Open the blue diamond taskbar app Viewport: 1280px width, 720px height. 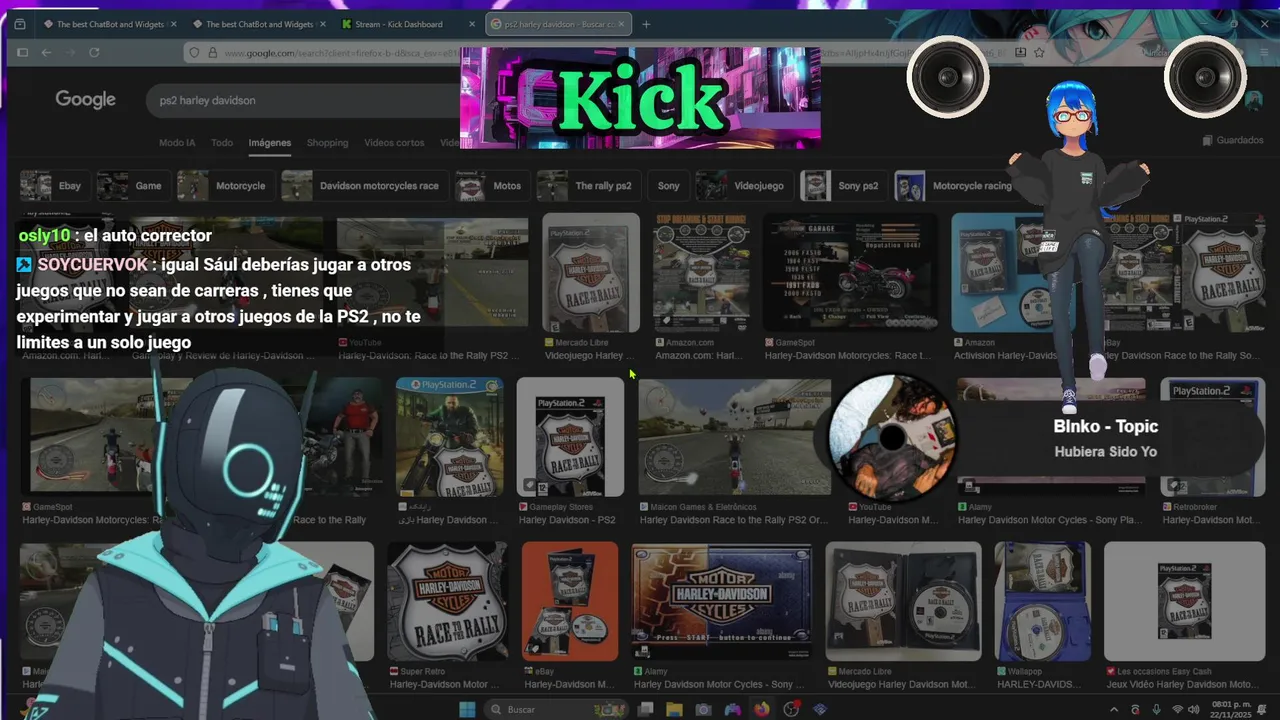click(x=820, y=709)
